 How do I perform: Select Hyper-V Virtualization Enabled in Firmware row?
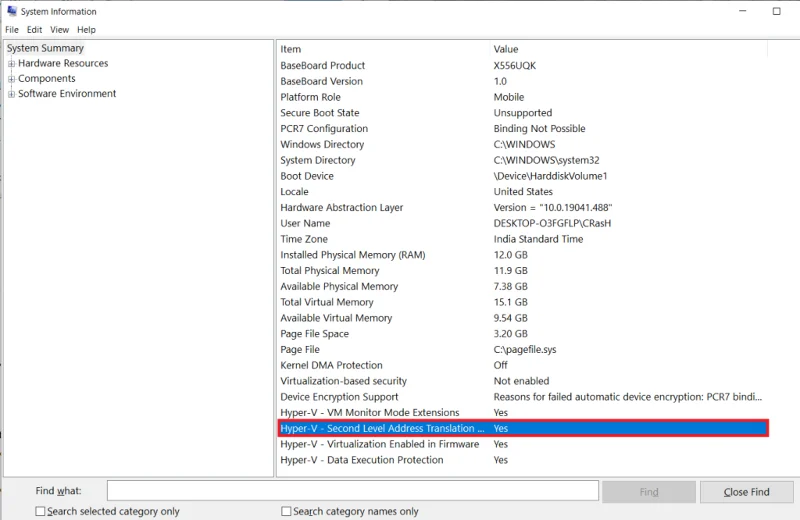523,444
